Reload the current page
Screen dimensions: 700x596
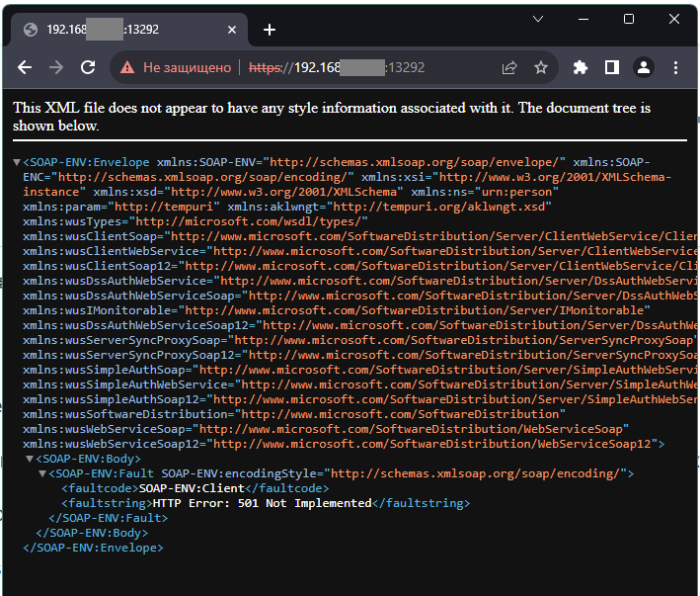point(88,68)
